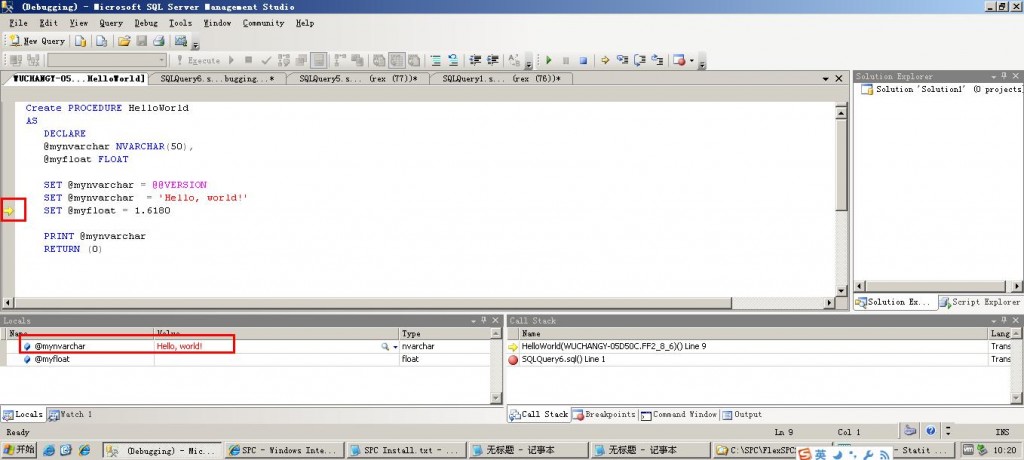Click the Decrease Indent icon
Screen dimensions: 1024x460
point(475,60)
